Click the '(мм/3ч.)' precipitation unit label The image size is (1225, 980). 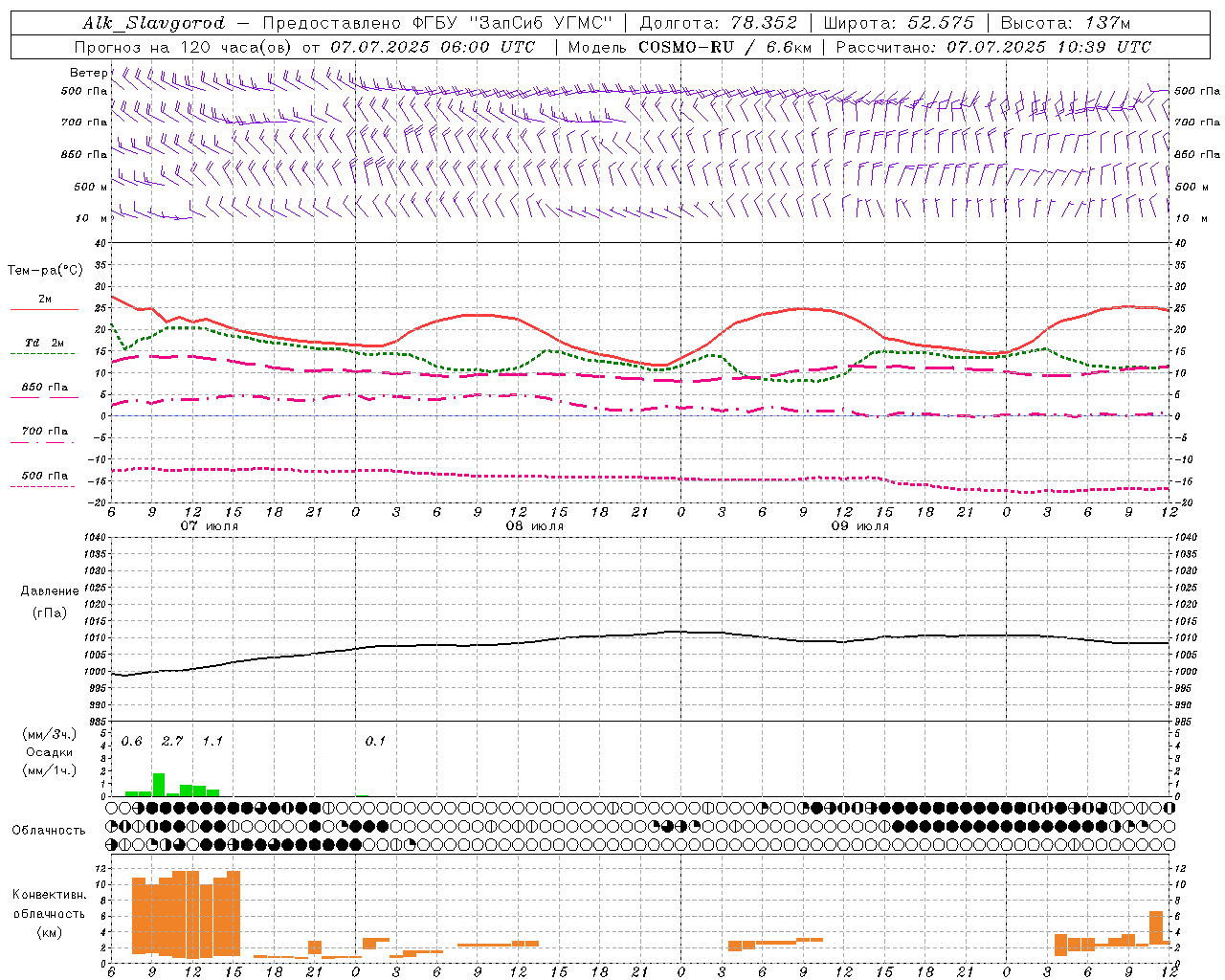click(49, 734)
